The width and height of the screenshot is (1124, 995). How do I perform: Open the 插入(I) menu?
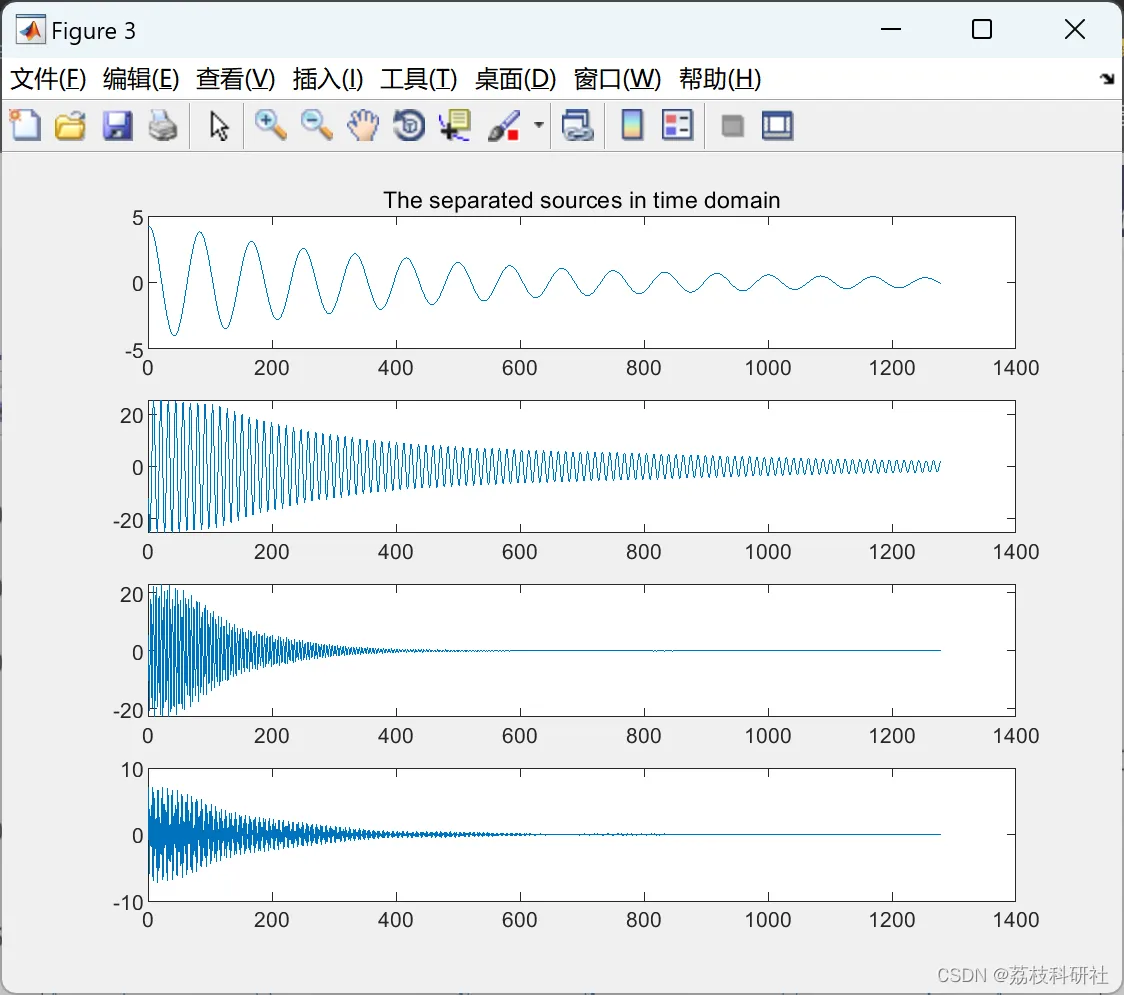pos(328,78)
